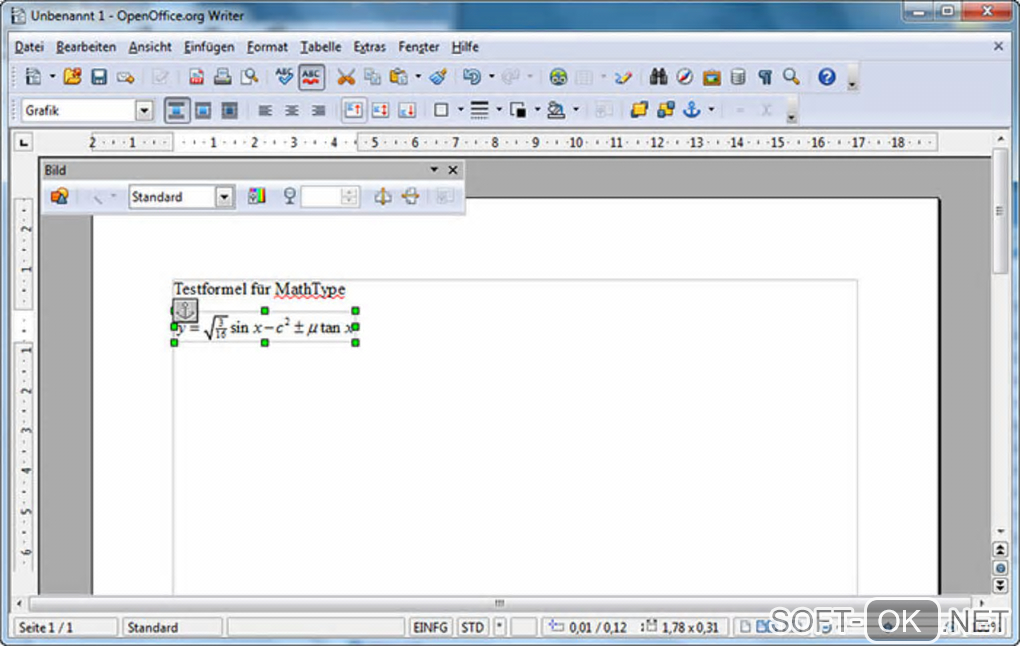The width and height of the screenshot is (1020, 646).
Task: Cut the selection with the scissors icon
Action: pyautogui.click(x=346, y=77)
